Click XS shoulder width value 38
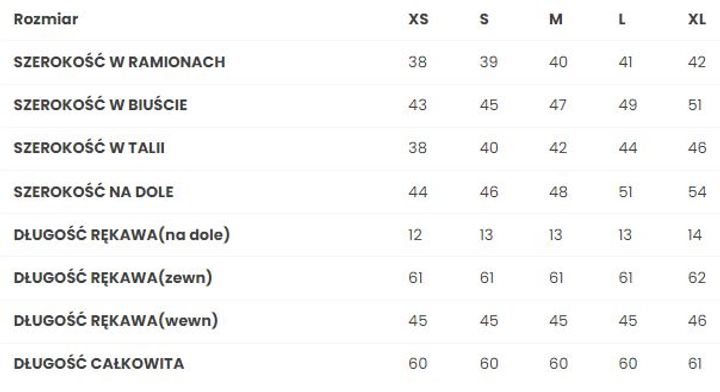This screenshot has height=392, width=720. tap(417, 62)
